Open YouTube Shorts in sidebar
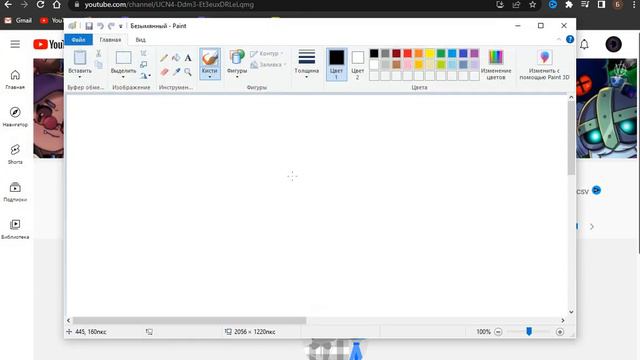This screenshot has width=640, height=360. pyautogui.click(x=15, y=154)
